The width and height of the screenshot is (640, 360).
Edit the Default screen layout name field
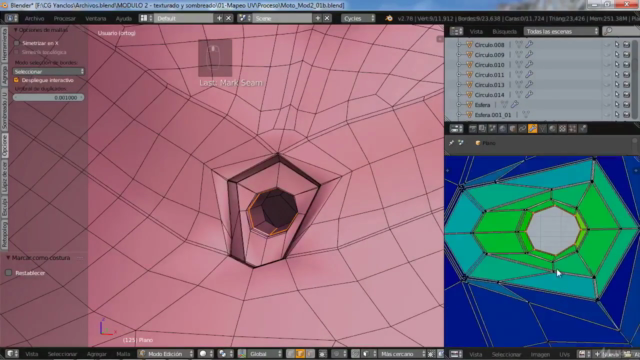click(184, 18)
